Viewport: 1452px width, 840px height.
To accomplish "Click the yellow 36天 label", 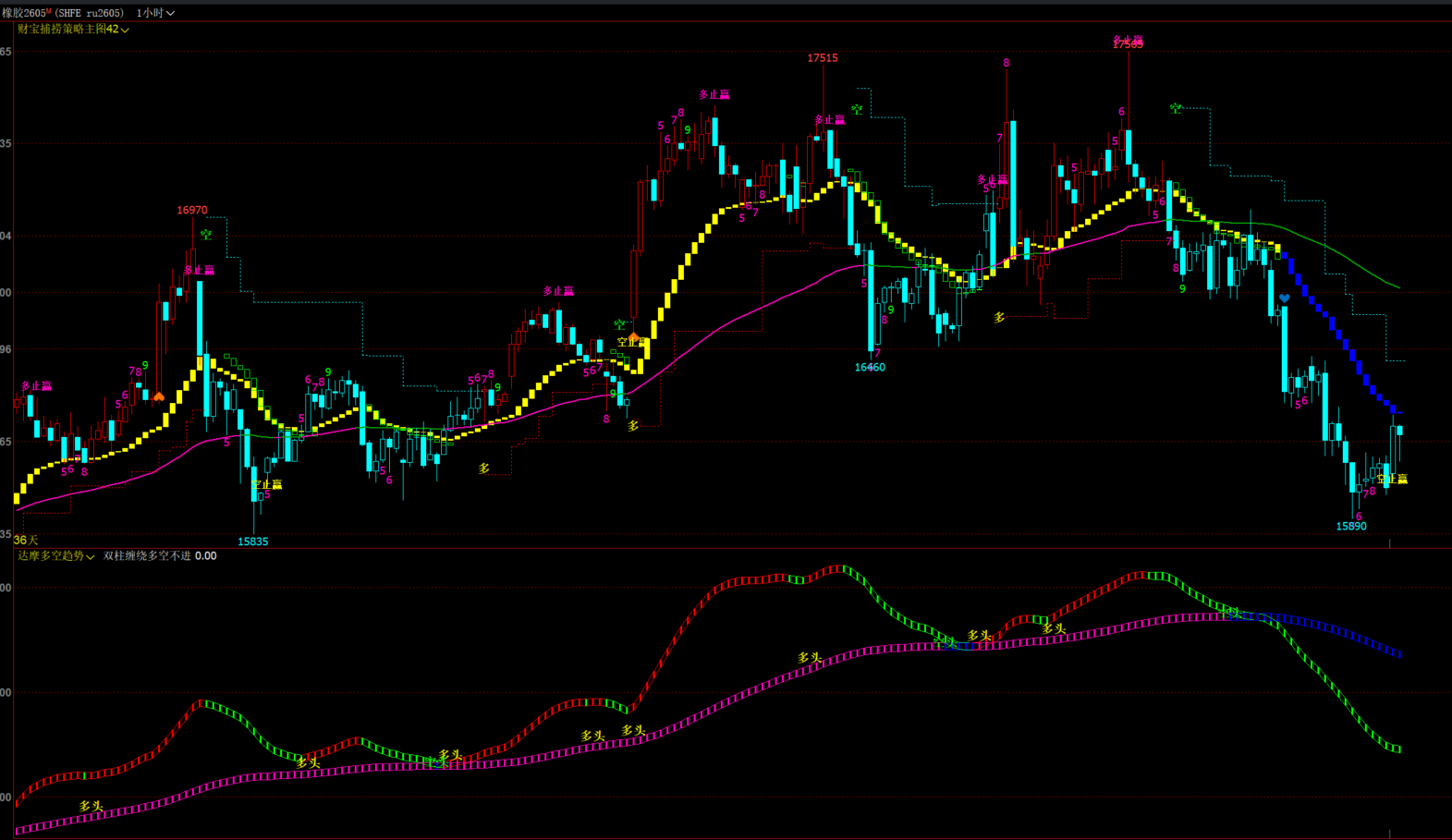I will [x=26, y=540].
